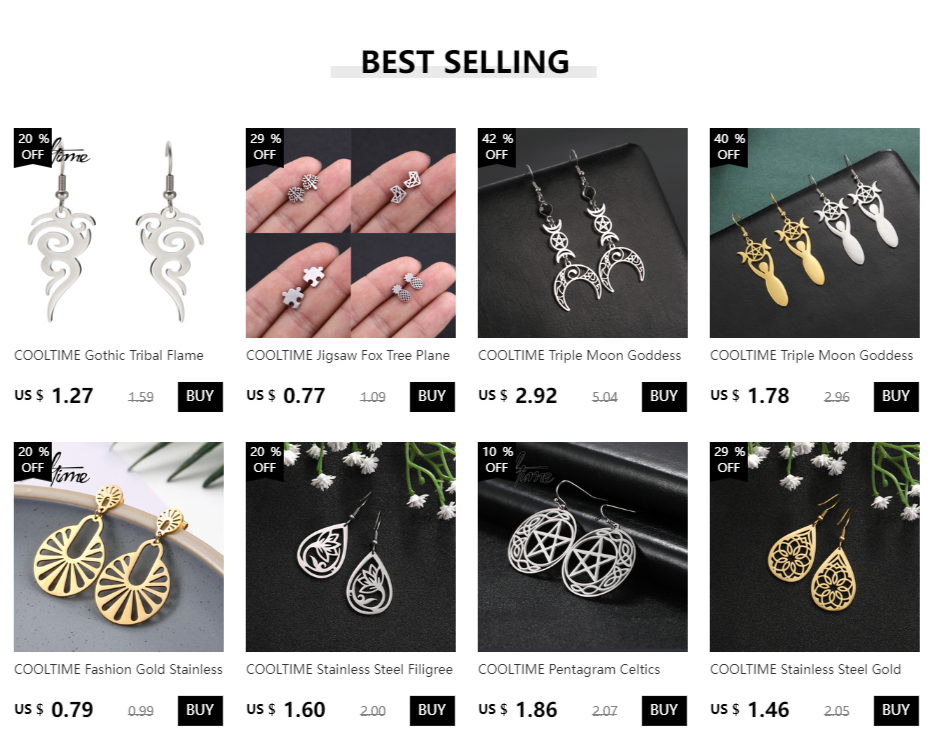Open the gold and silver goddess earrings image
932x749 pixels.
[x=814, y=233]
